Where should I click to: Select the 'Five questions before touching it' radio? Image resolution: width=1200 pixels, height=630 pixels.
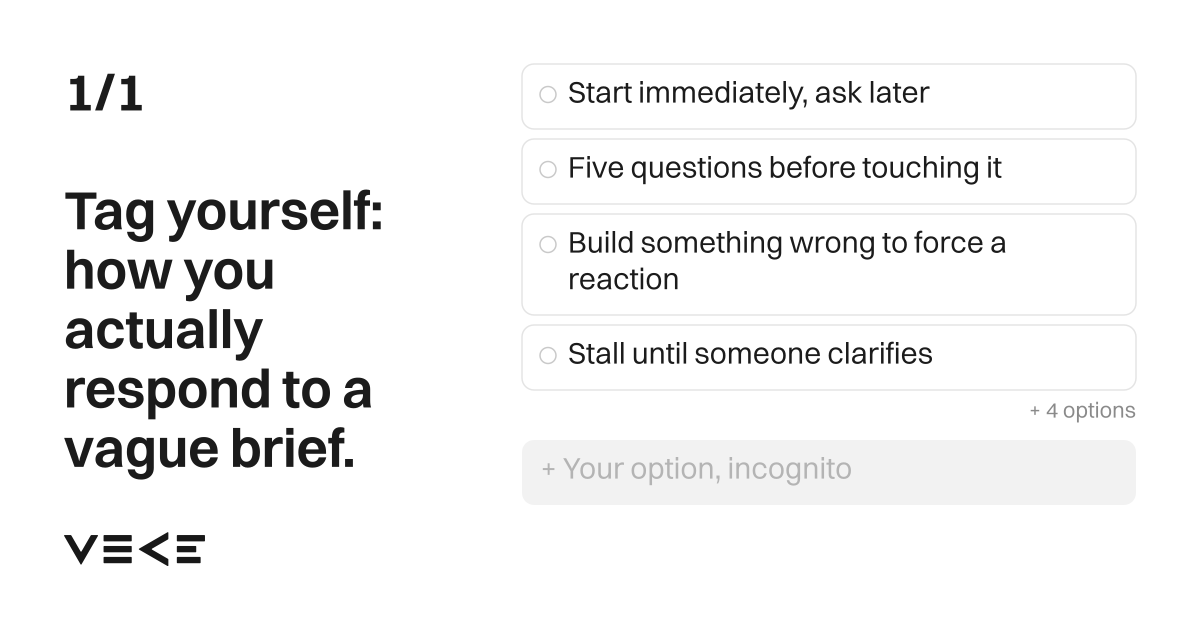coord(548,169)
